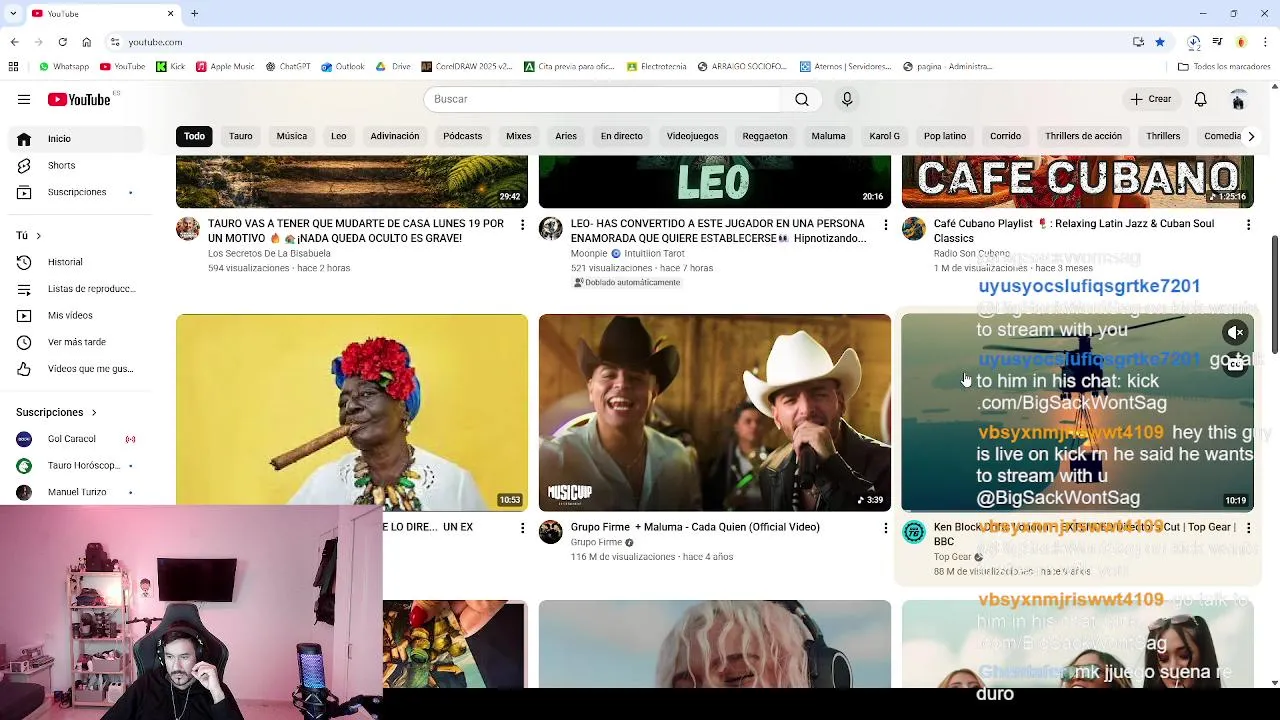This screenshot has width=1280, height=720.
Task: Bookmark this page star icon
Action: pyautogui.click(x=1160, y=42)
